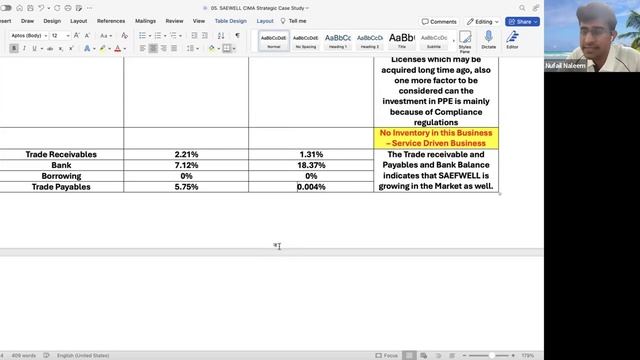Open the Draw ribbon tab
Viewport: 640px width, 360px height.
coord(27,21)
